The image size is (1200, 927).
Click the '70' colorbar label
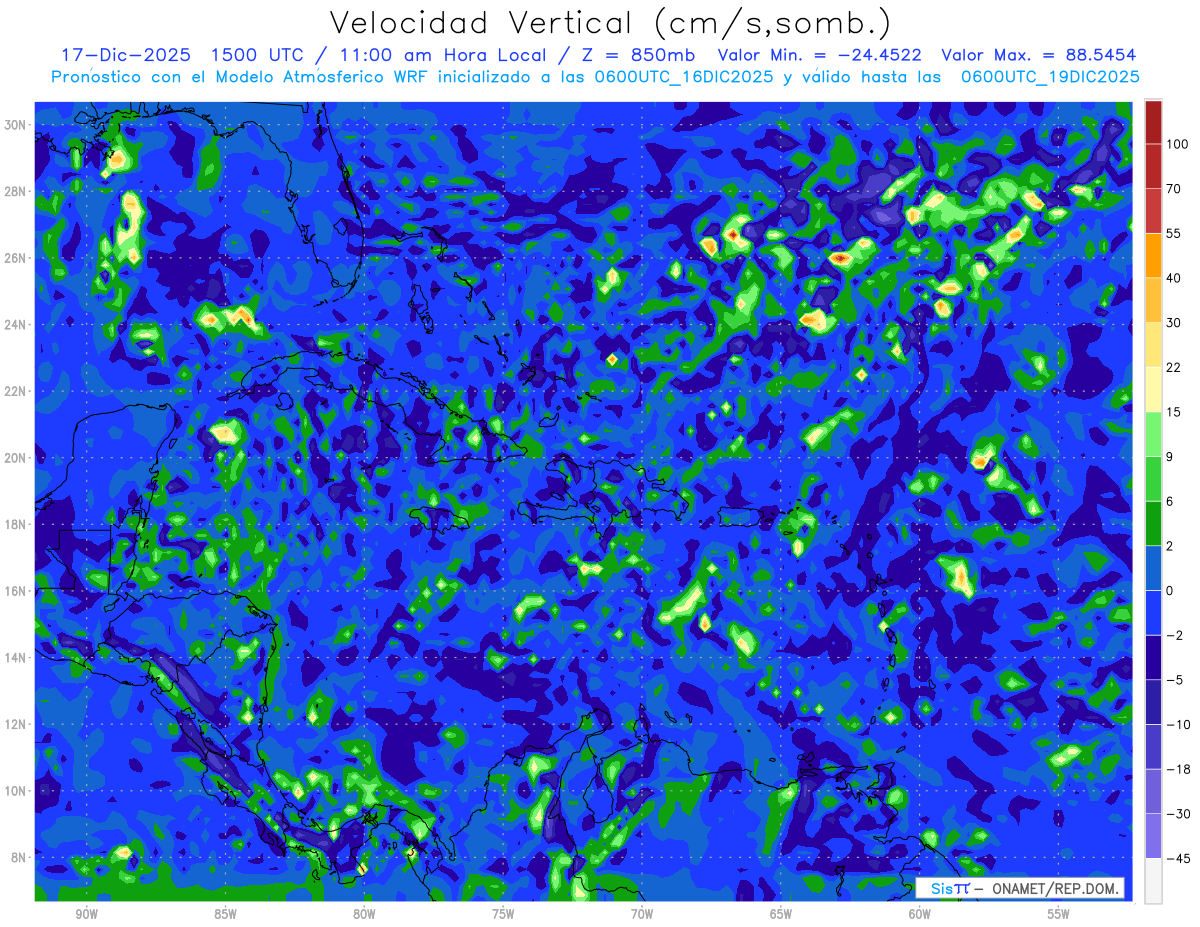click(x=1173, y=189)
